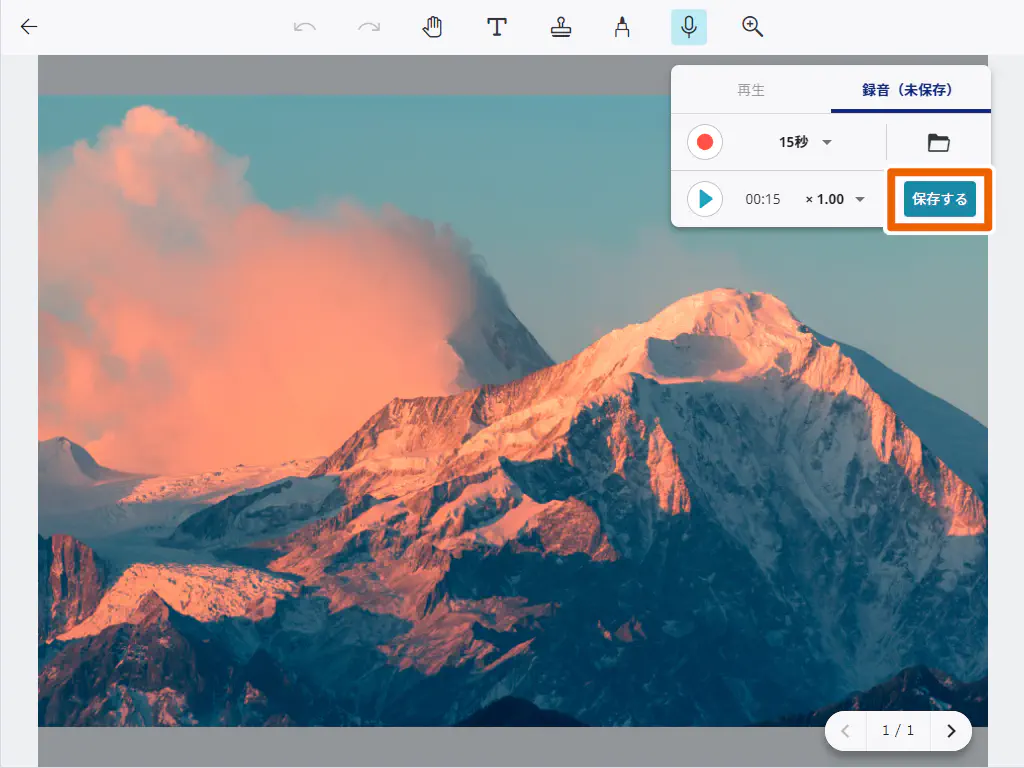Select the pen marker tool
The image size is (1024, 768).
[x=622, y=27]
